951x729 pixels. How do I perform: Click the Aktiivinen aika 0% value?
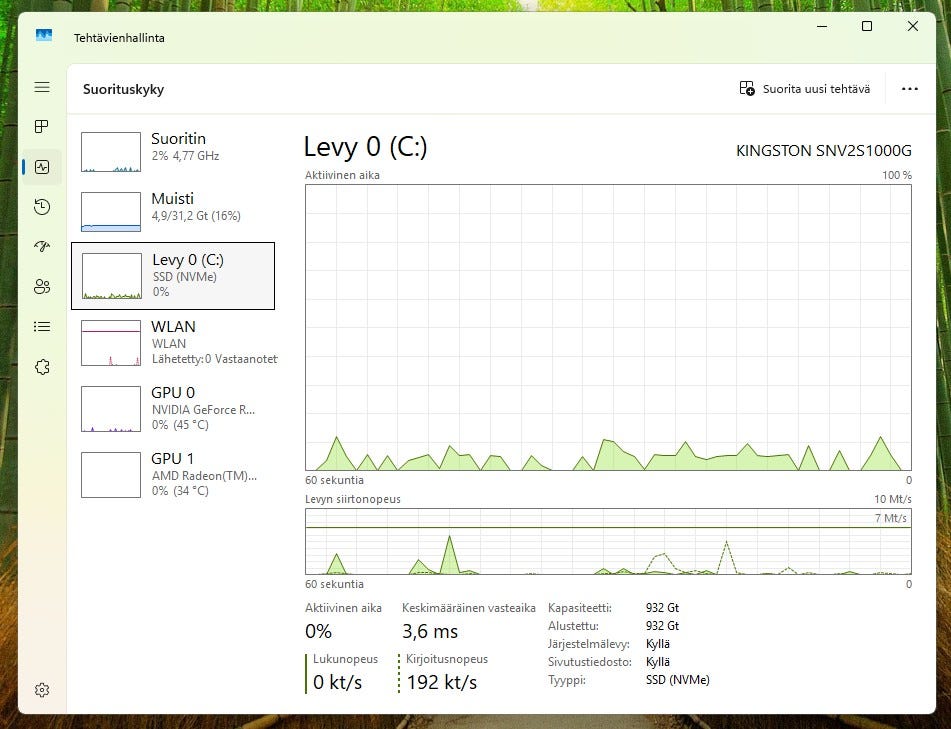318,632
